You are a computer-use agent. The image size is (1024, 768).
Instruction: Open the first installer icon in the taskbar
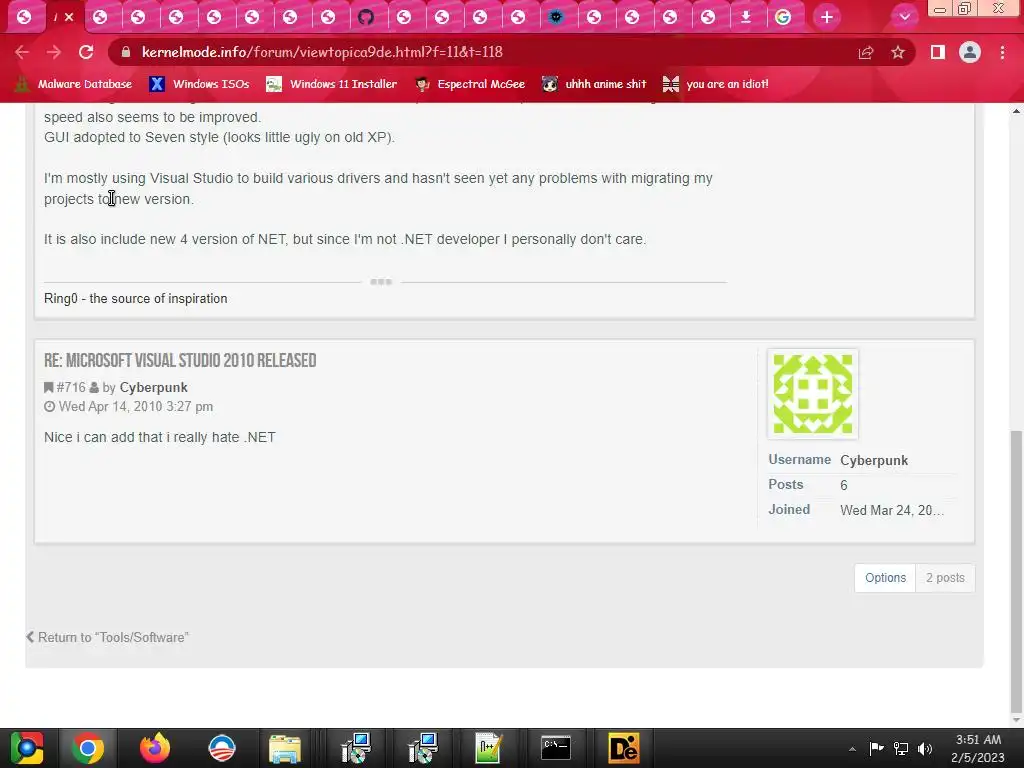tap(357, 748)
